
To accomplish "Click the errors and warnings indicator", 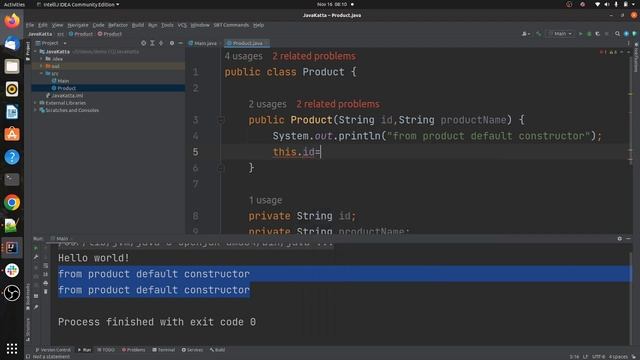I will click(x=609, y=52).
